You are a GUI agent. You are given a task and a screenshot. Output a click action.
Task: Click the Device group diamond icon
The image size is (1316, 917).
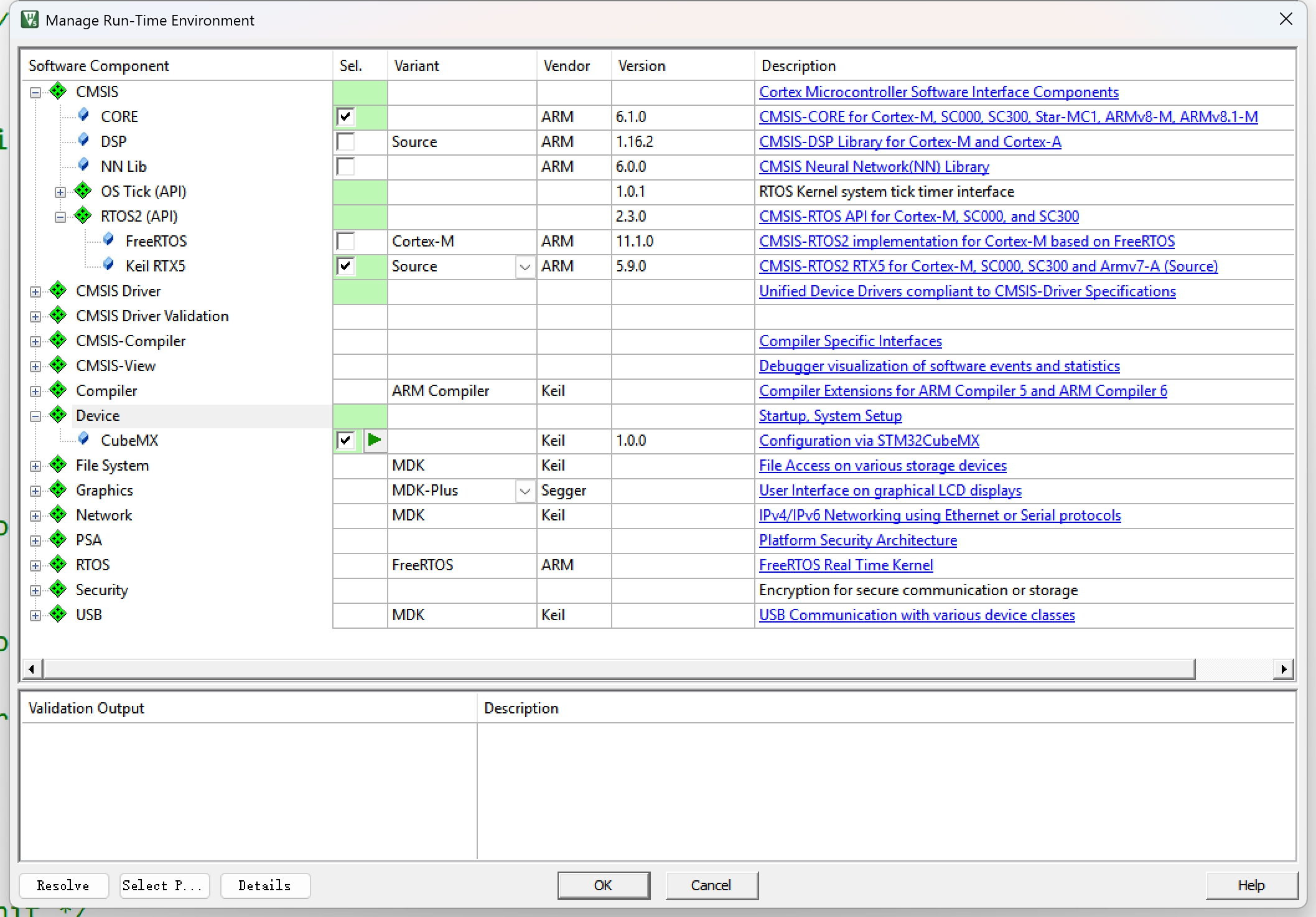(58, 415)
